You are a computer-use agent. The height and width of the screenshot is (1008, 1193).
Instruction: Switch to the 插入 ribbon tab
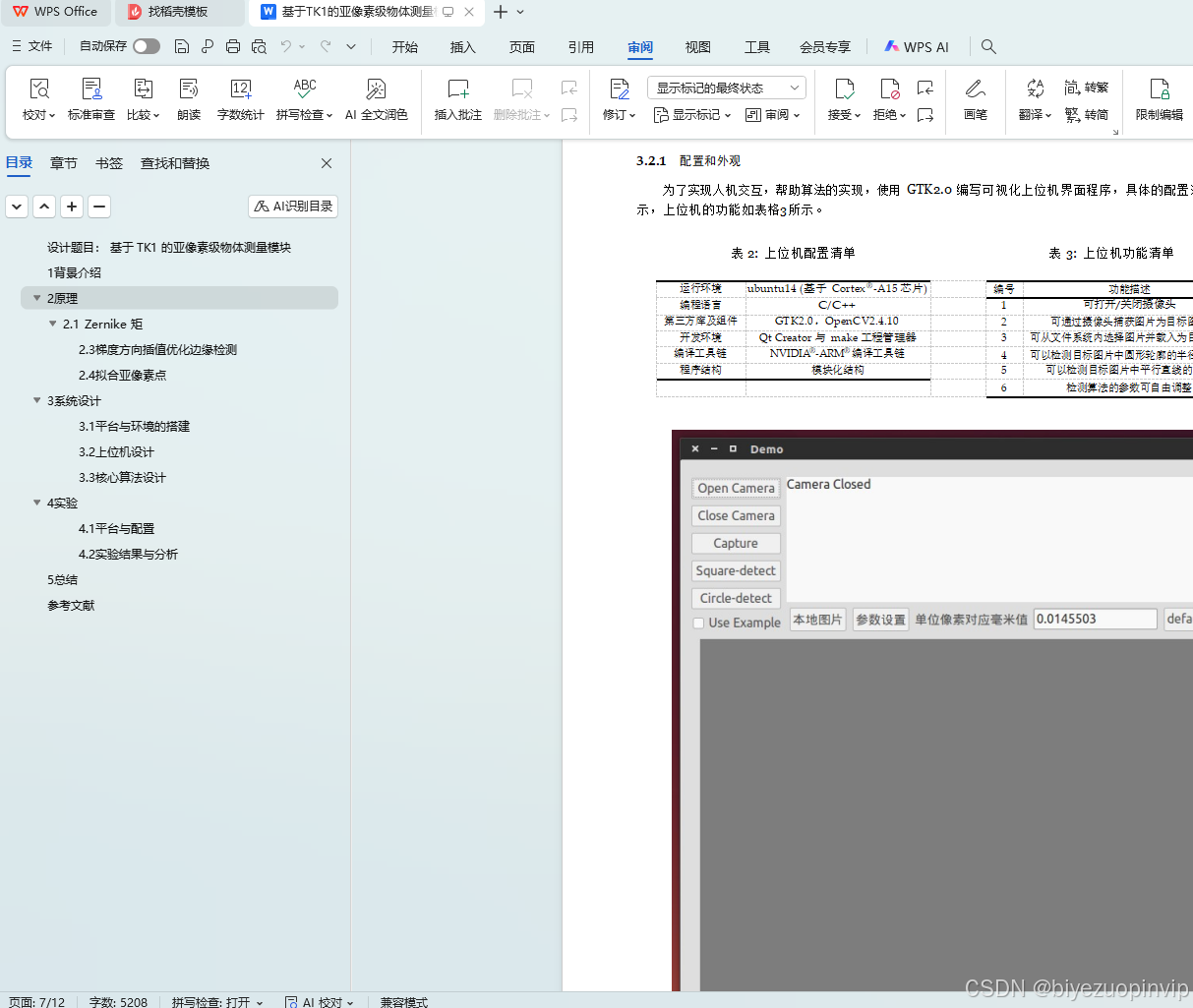[462, 46]
